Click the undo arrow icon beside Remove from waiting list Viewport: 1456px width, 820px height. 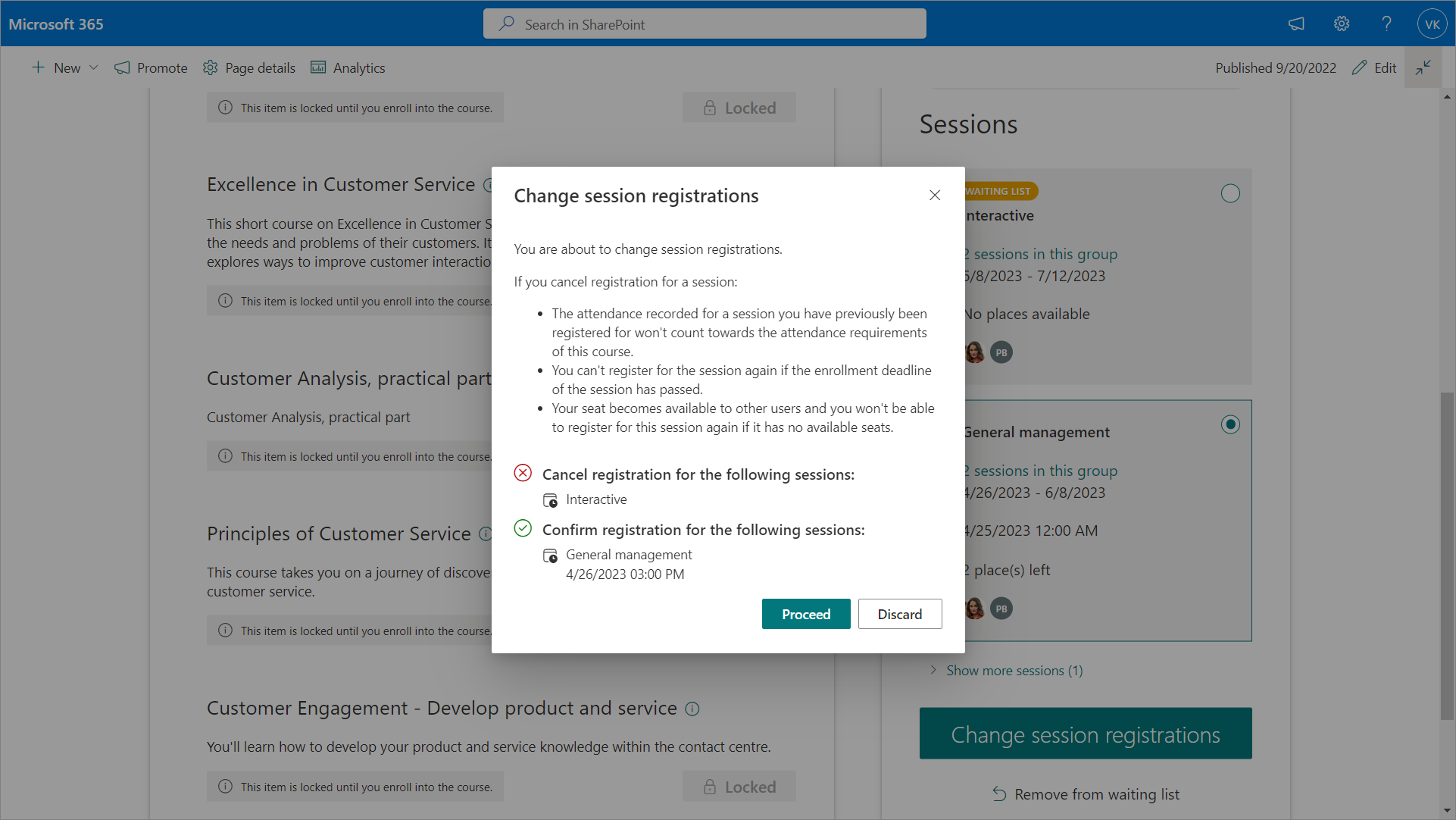pyautogui.click(x=999, y=794)
